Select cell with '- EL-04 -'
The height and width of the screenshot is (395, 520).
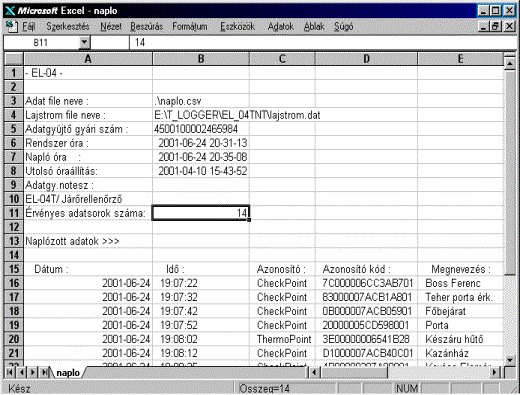pos(88,73)
